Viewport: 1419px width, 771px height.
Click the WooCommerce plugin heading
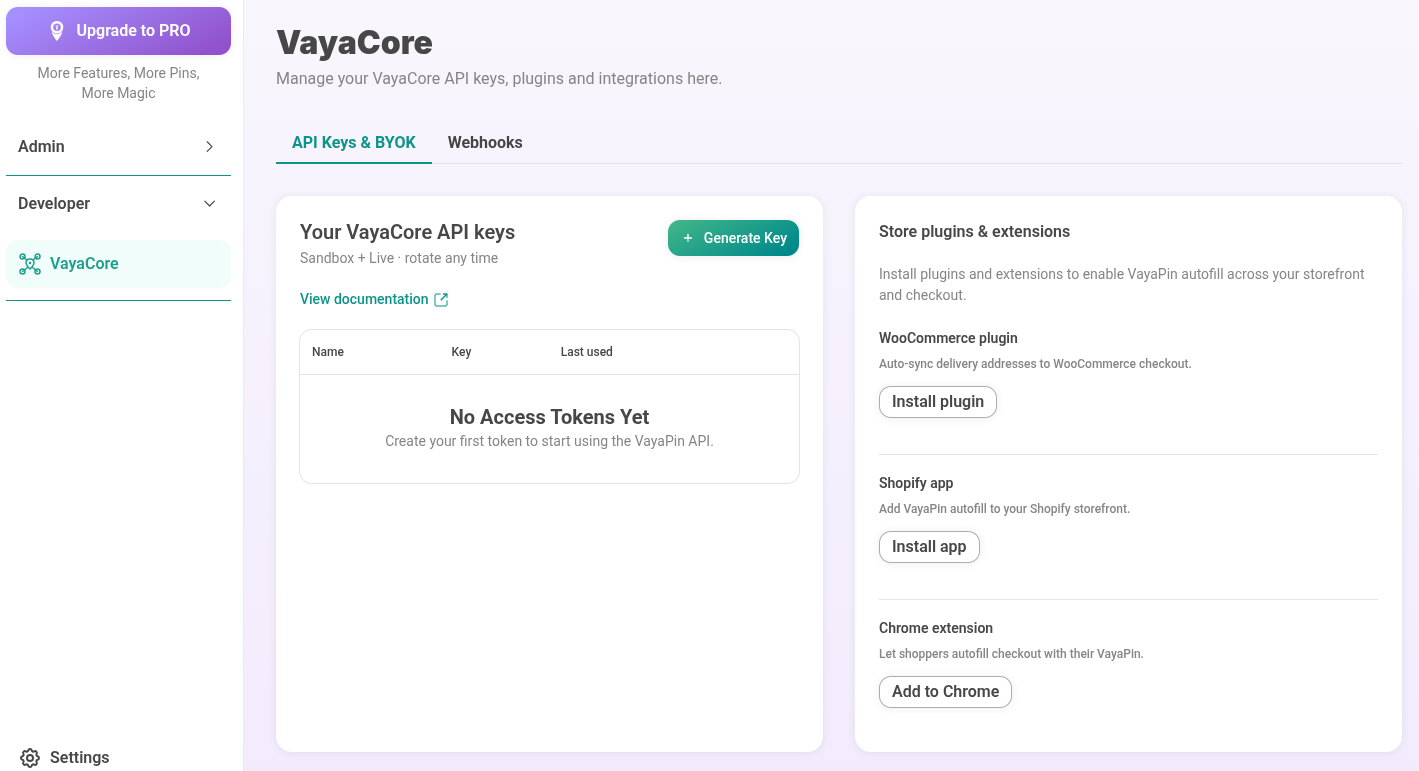point(948,338)
